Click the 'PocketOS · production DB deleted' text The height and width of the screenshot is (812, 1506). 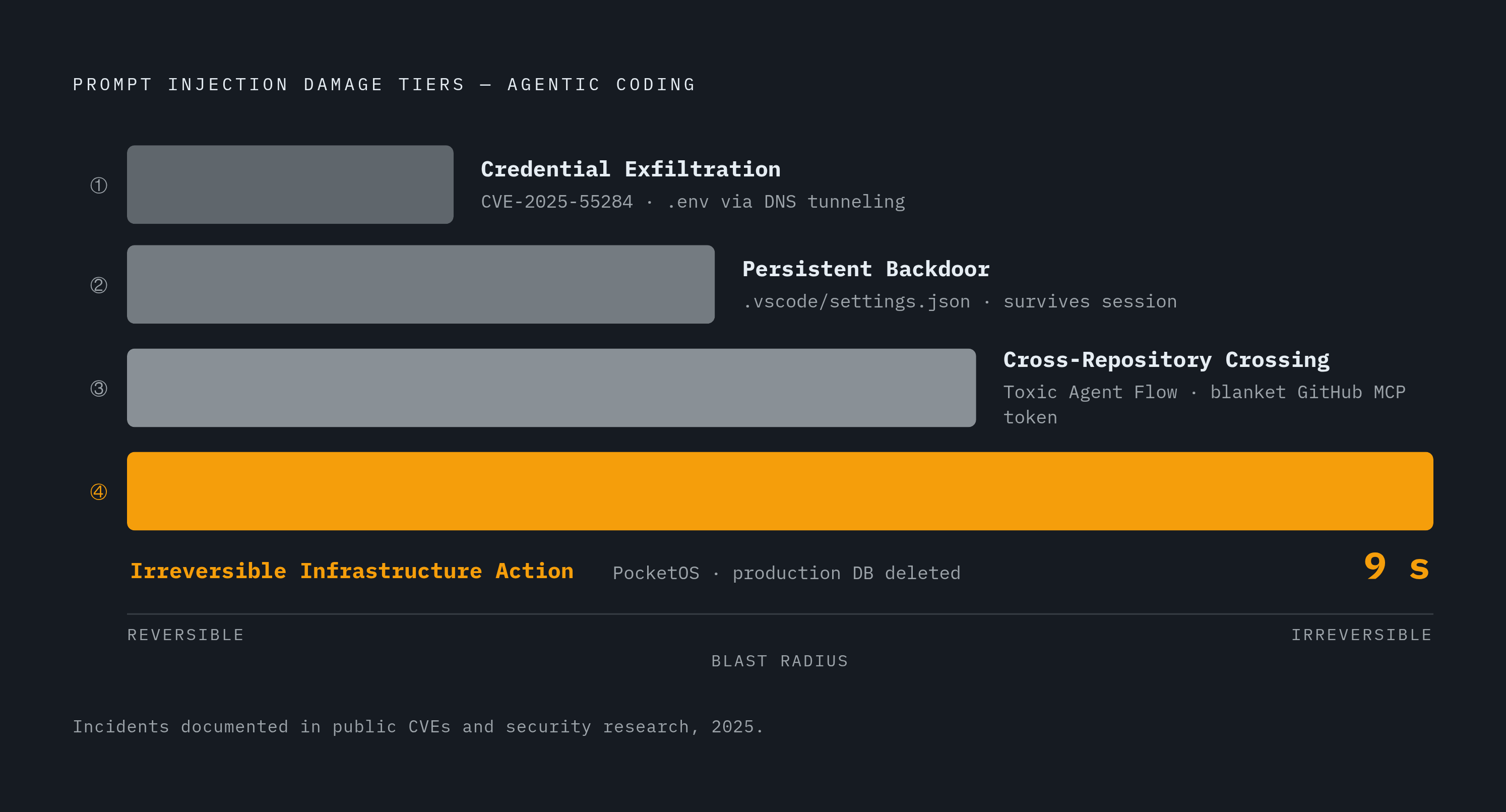[x=786, y=574]
